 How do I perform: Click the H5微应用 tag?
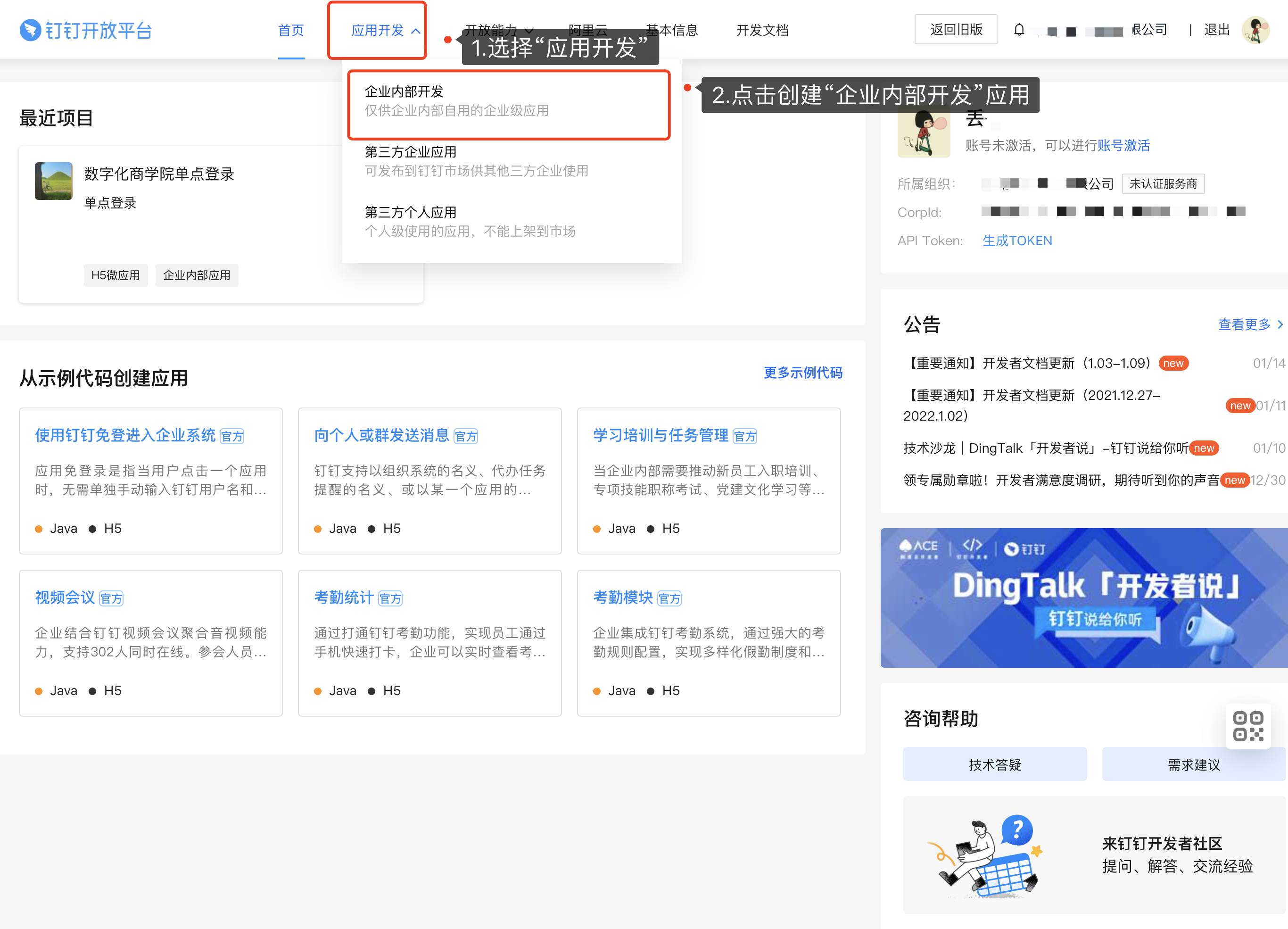tap(116, 275)
